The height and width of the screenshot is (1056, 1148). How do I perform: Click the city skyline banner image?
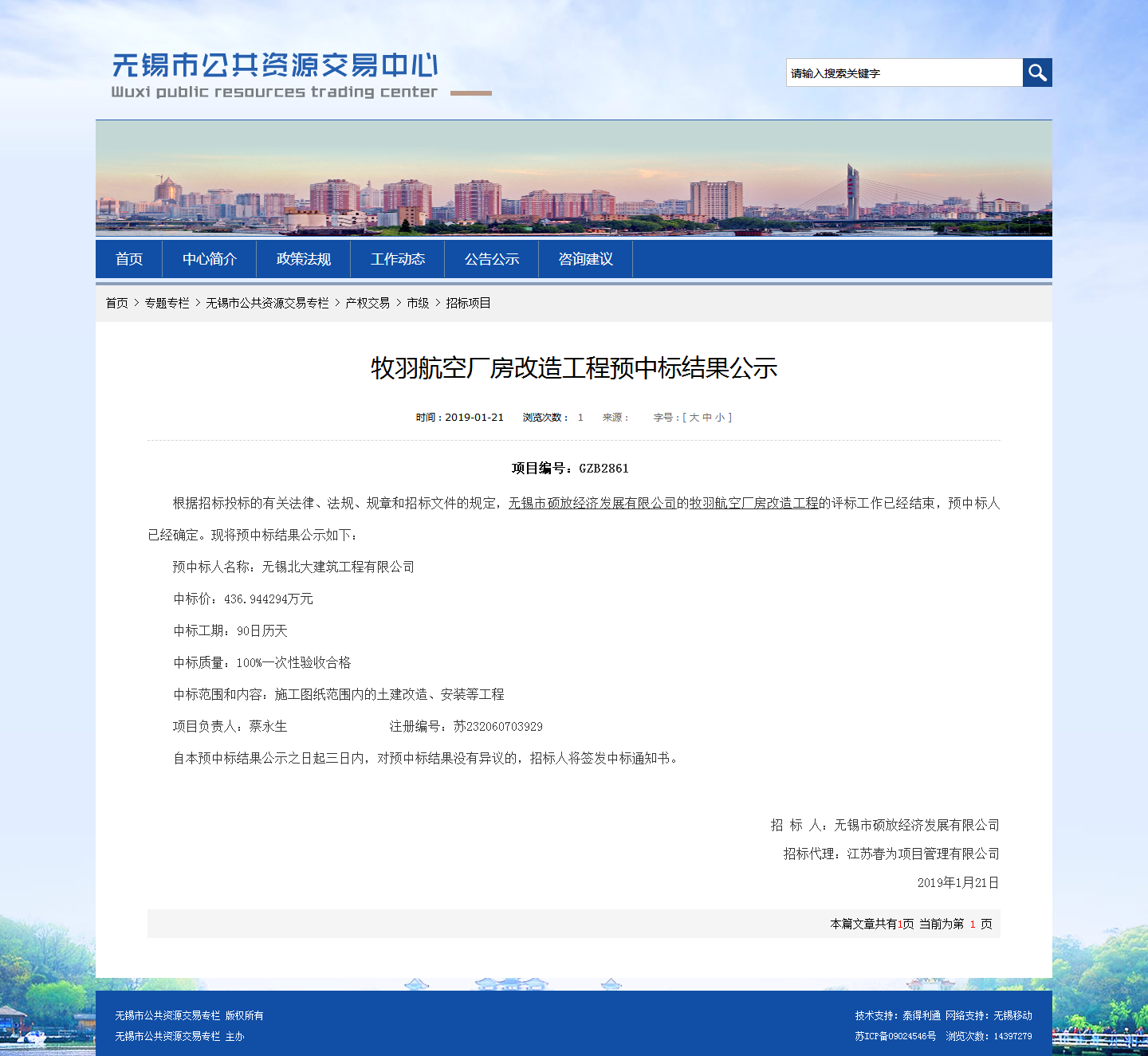(x=574, y=179)
